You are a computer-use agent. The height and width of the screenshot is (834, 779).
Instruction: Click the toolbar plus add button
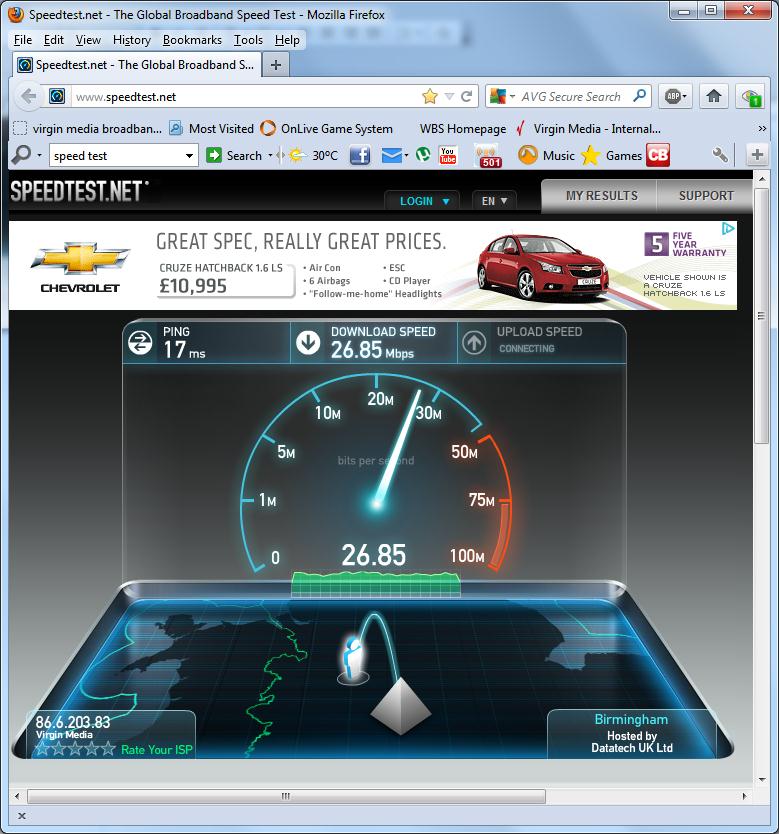click(757, 155)
